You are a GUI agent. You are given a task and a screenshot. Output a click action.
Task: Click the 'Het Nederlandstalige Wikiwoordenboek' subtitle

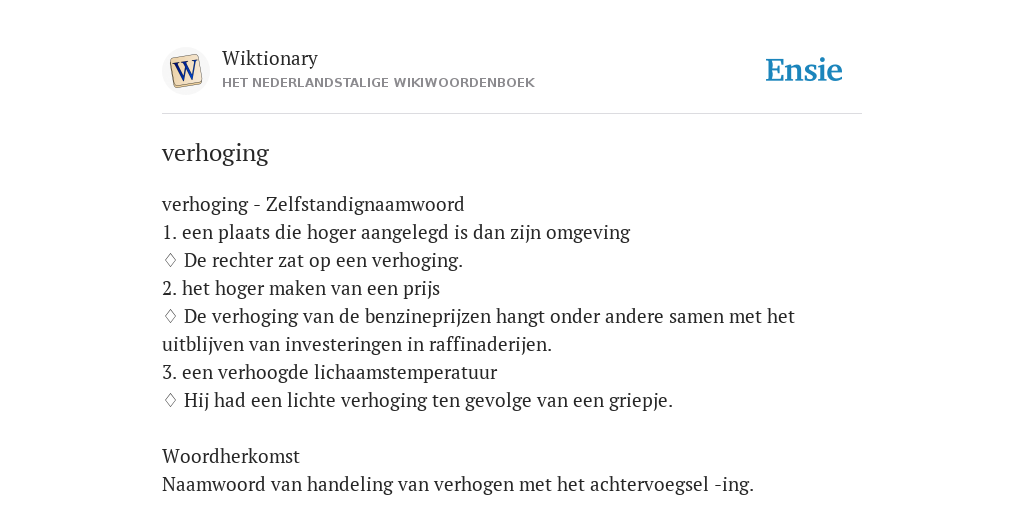pos(378,83)
